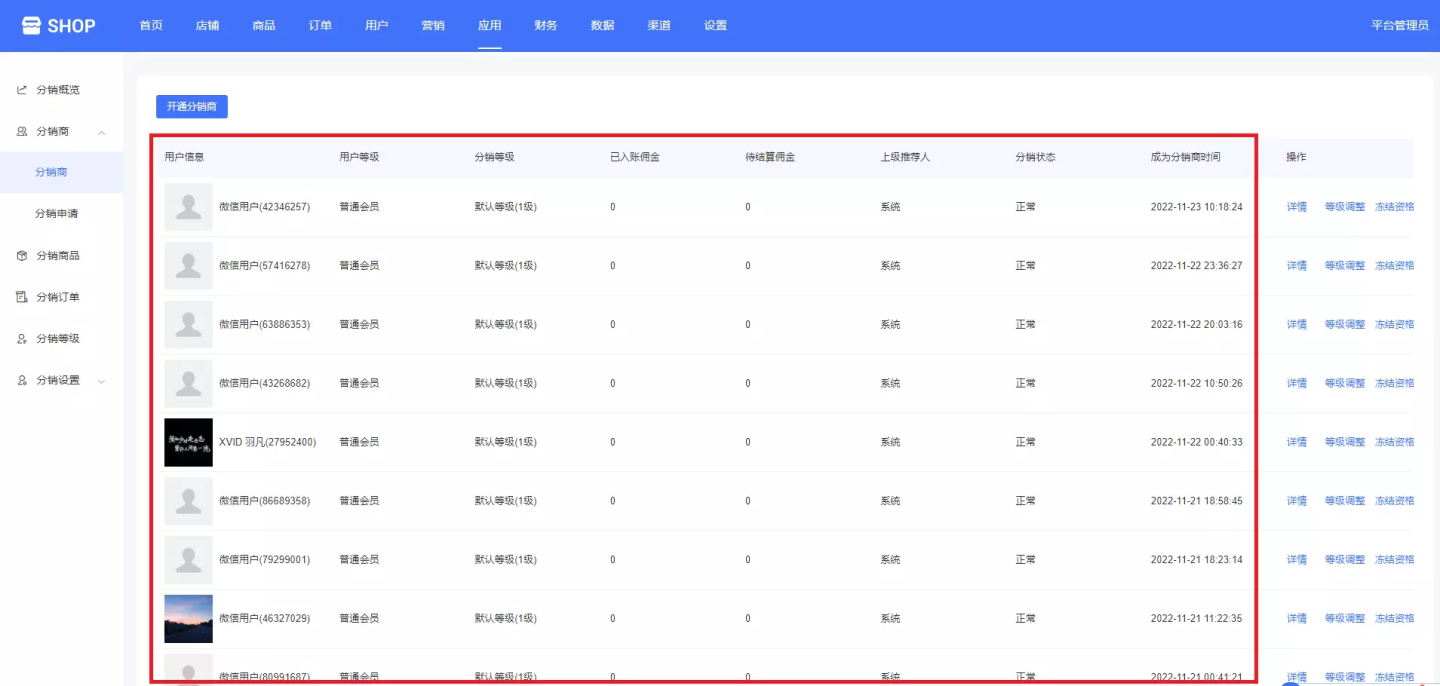Click timestamp 2022-11-21 18:58:45
The height and width of the screenshot is (686, 1440).
pyautogui.click(x=1197, y=501)
